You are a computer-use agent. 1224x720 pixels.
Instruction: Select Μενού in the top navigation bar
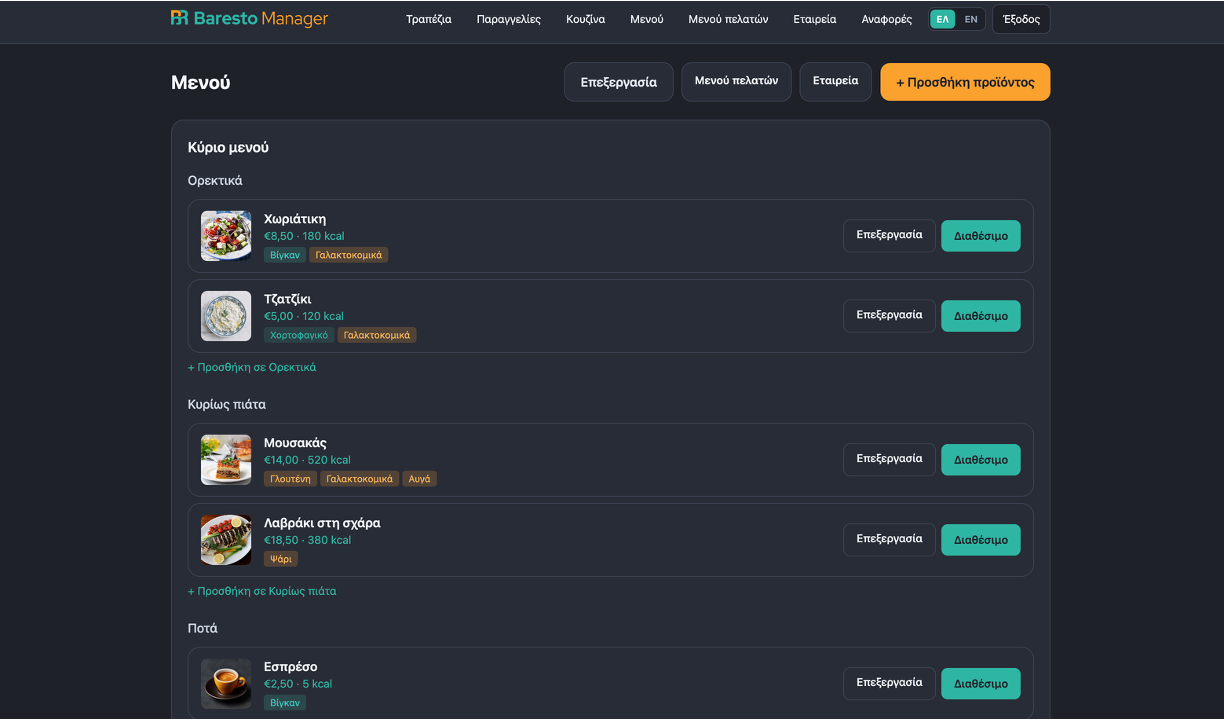647,19
